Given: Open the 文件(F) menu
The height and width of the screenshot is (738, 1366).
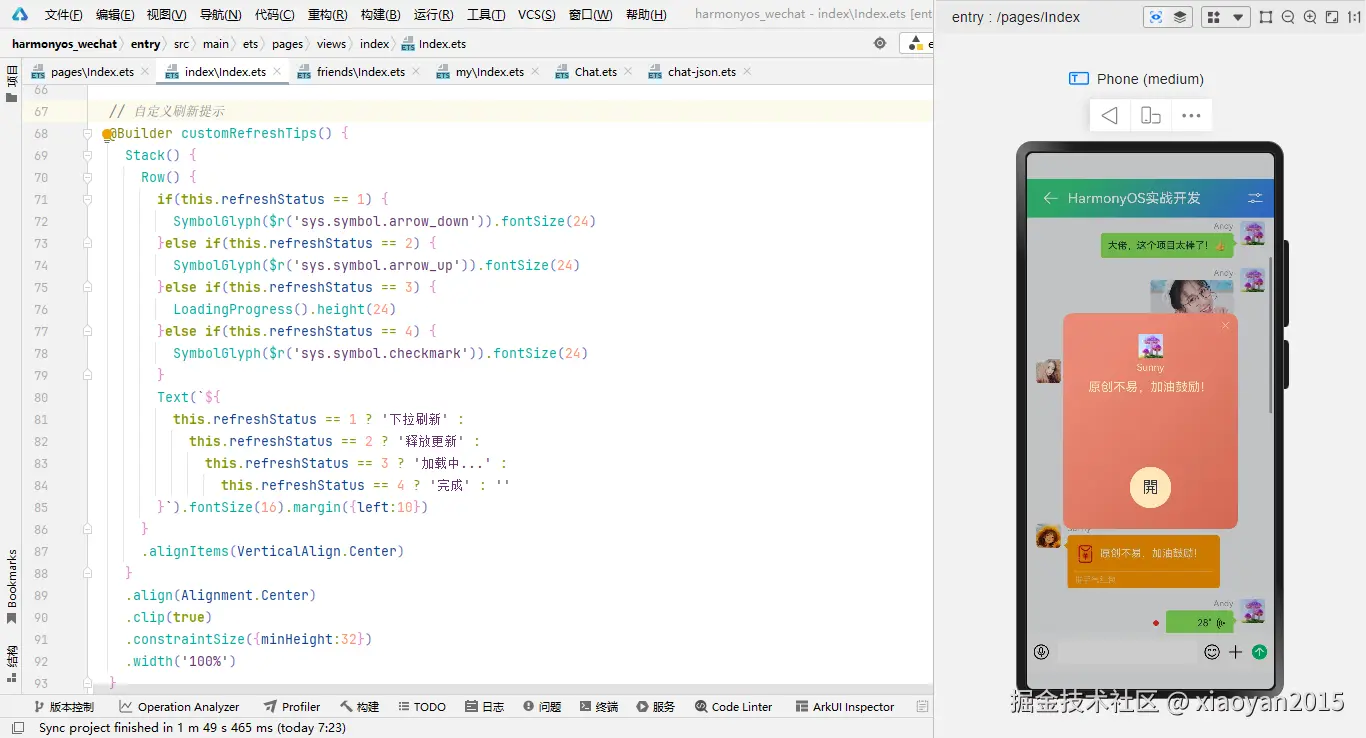Looking at the screenshot, I should 64,15.
